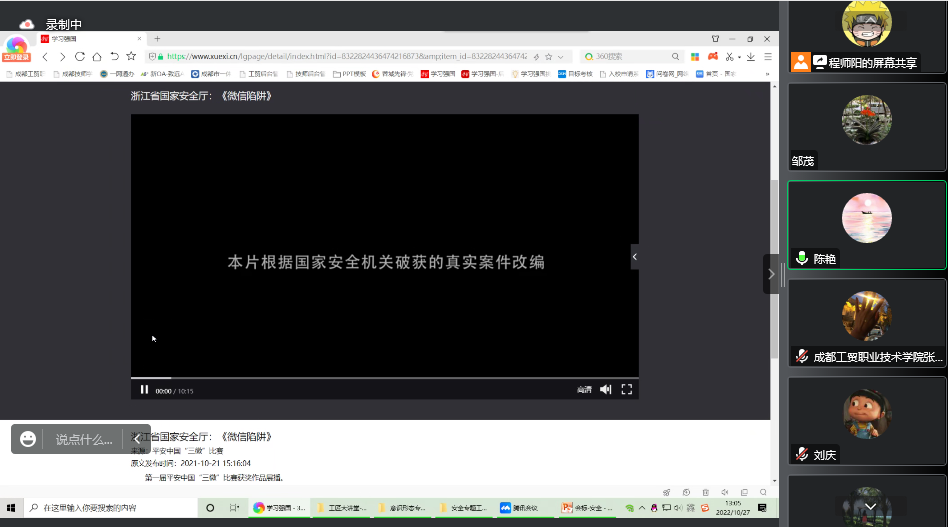This screenshot has width=948, height=527.
Task: Click the browser status bar sound icon
Action: click(x=724, y=492)
